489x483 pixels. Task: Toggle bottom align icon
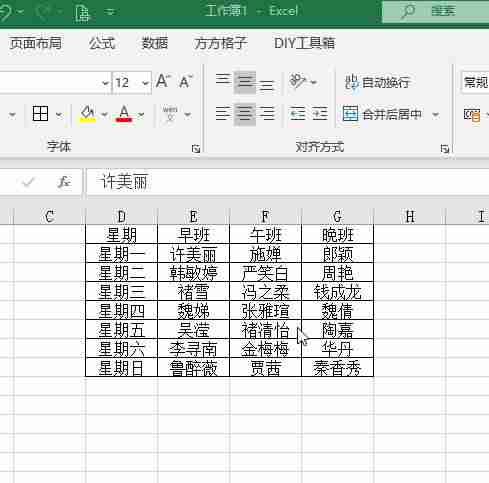click(267, 85)
